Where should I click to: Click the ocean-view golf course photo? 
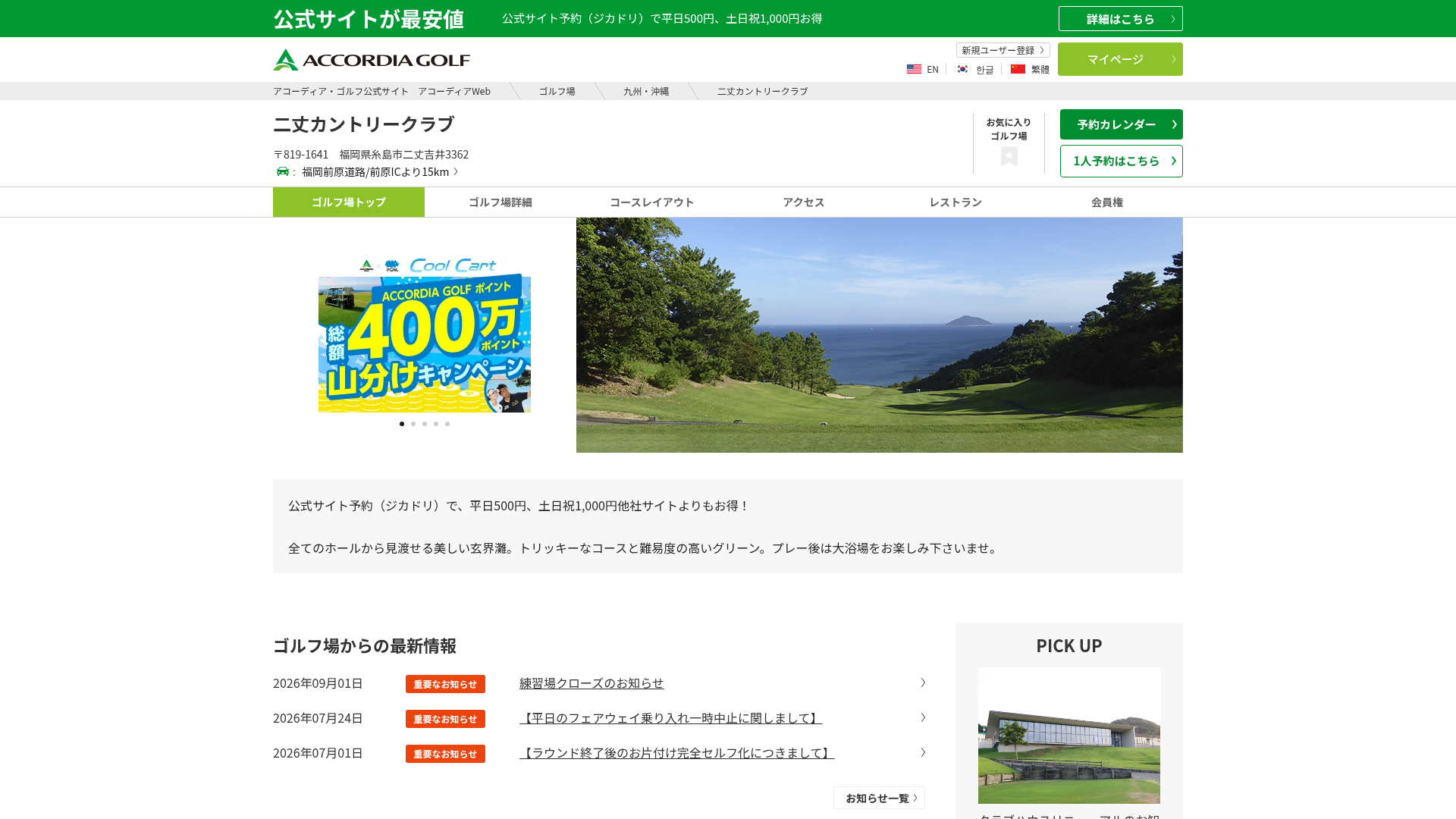tap(880, 335)
